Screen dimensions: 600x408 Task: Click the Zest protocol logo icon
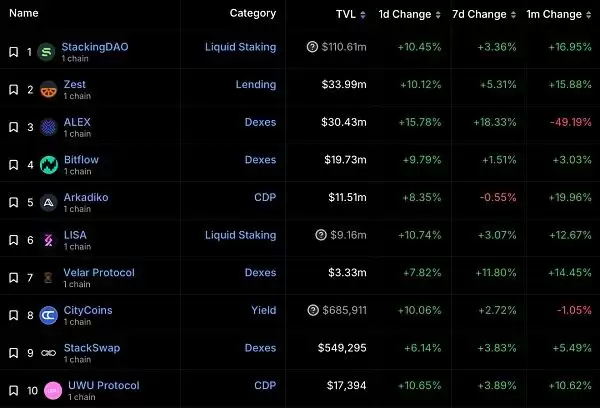coord(46,90)
